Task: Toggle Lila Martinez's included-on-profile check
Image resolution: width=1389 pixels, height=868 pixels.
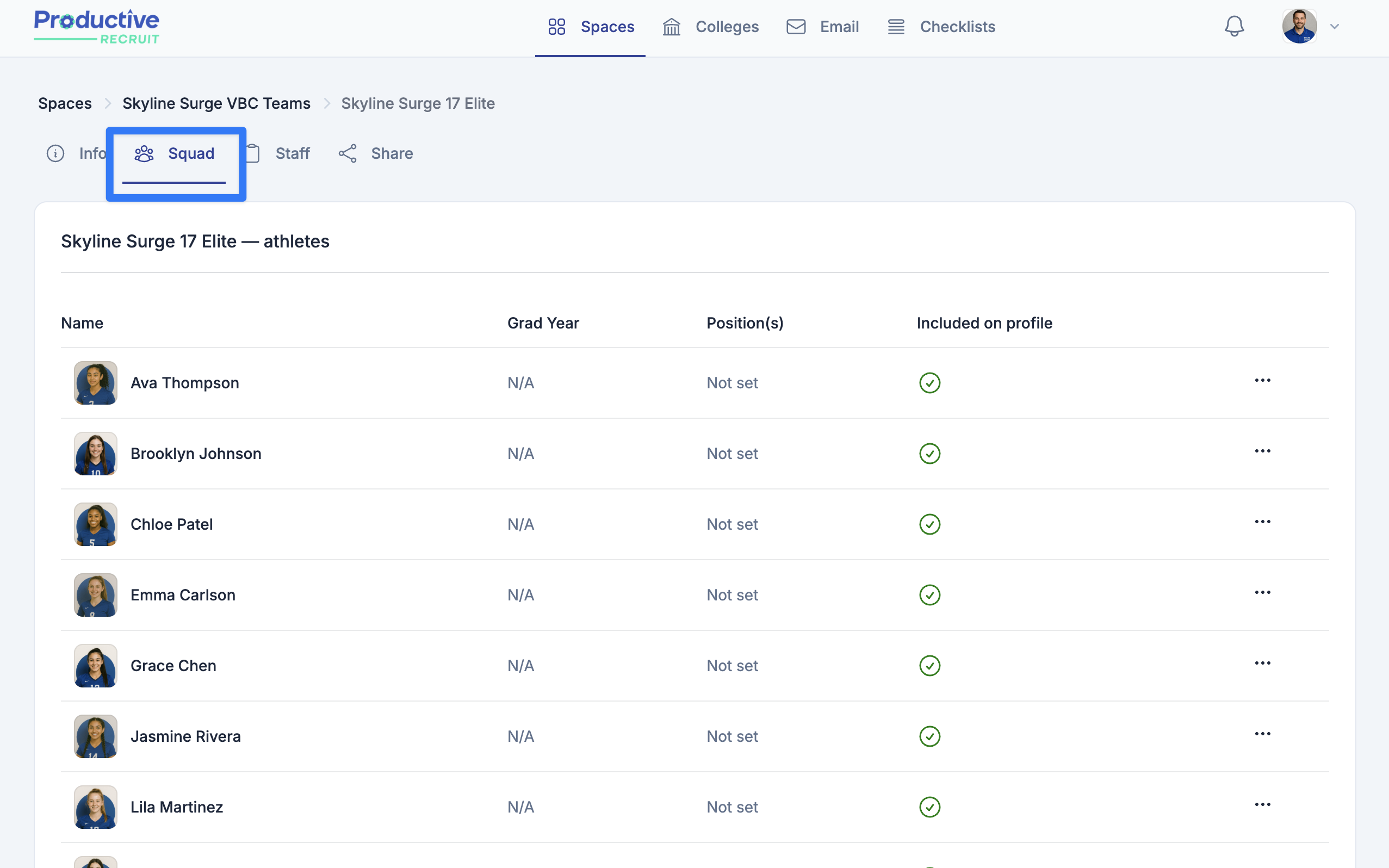Action: (x=929, y=807)
